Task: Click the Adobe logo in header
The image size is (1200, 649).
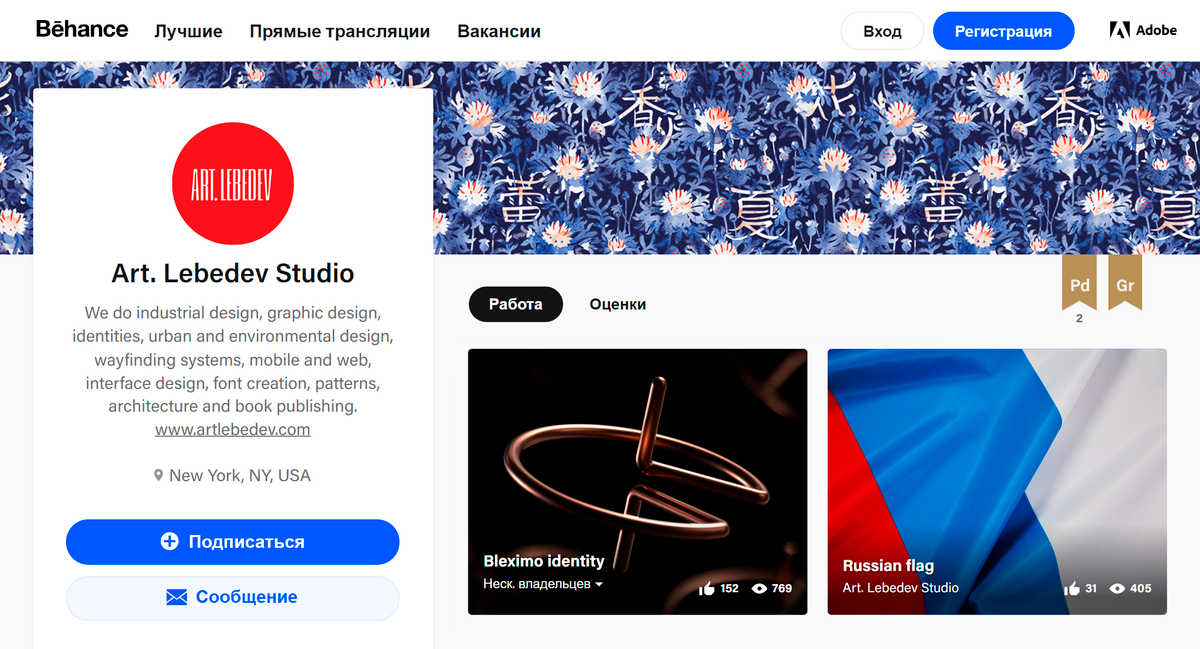Action: coord(1143,30)
